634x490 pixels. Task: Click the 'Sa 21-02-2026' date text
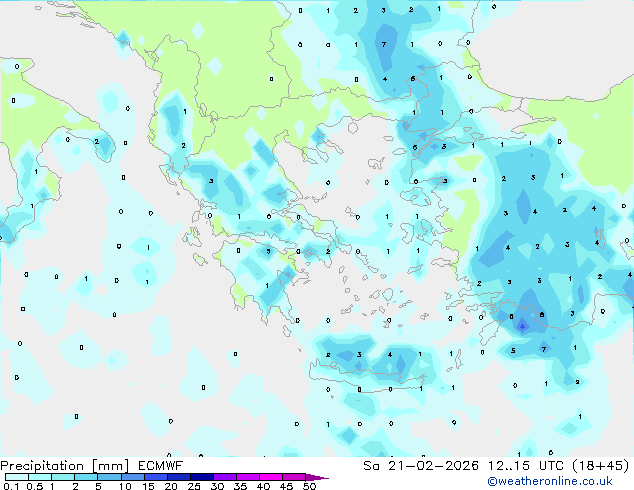421,466
